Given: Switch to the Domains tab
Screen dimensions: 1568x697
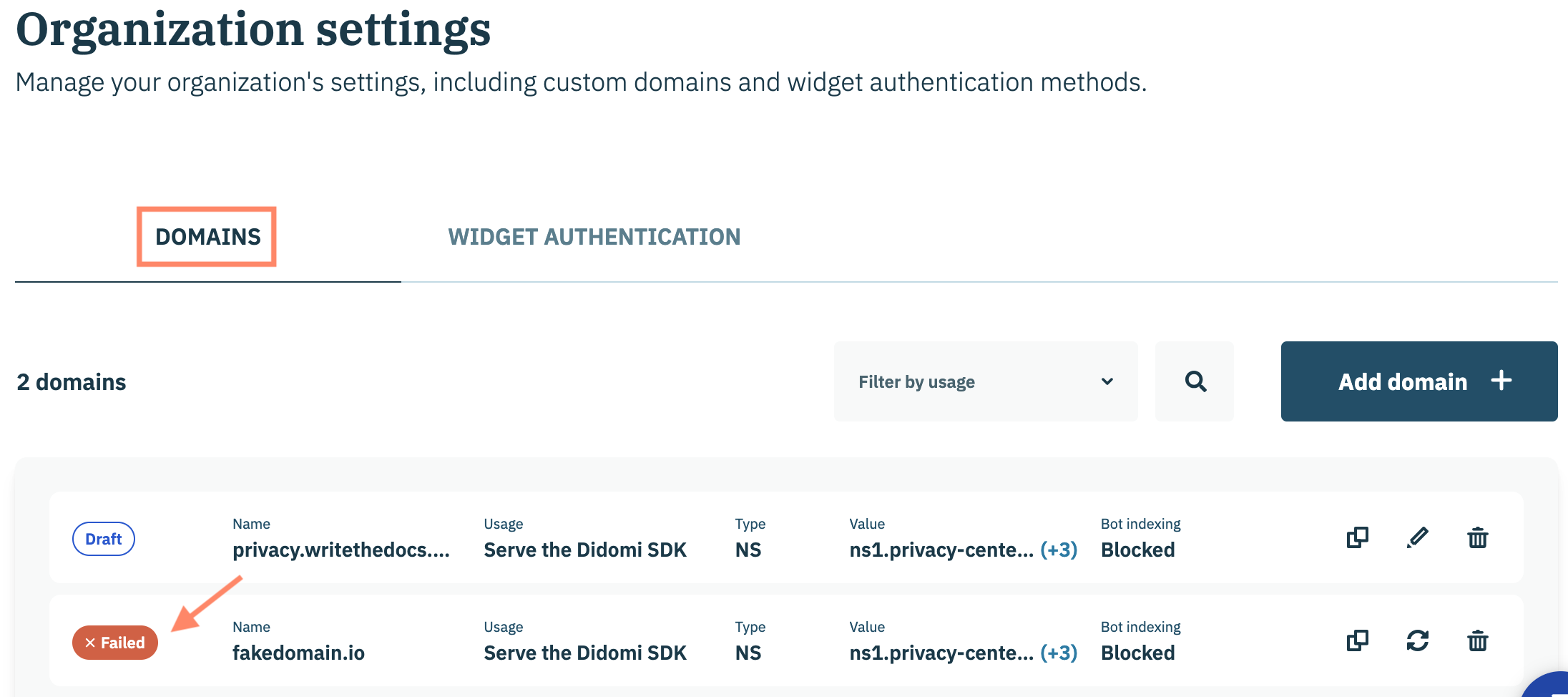Looking at the screenshot, I should tap(207, 237).
